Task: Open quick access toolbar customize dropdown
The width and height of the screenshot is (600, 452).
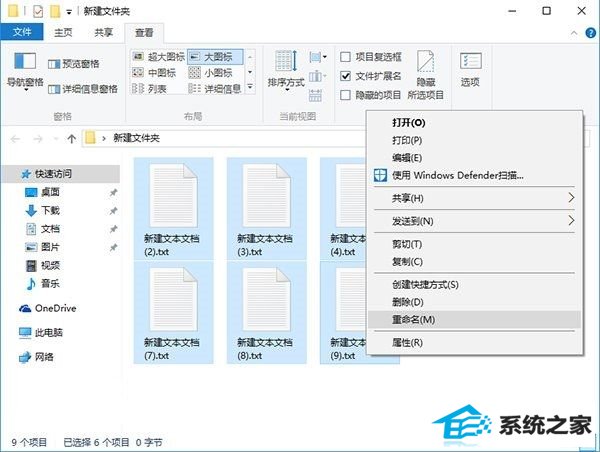Action: pyautogui.click(x=69, y=12)
